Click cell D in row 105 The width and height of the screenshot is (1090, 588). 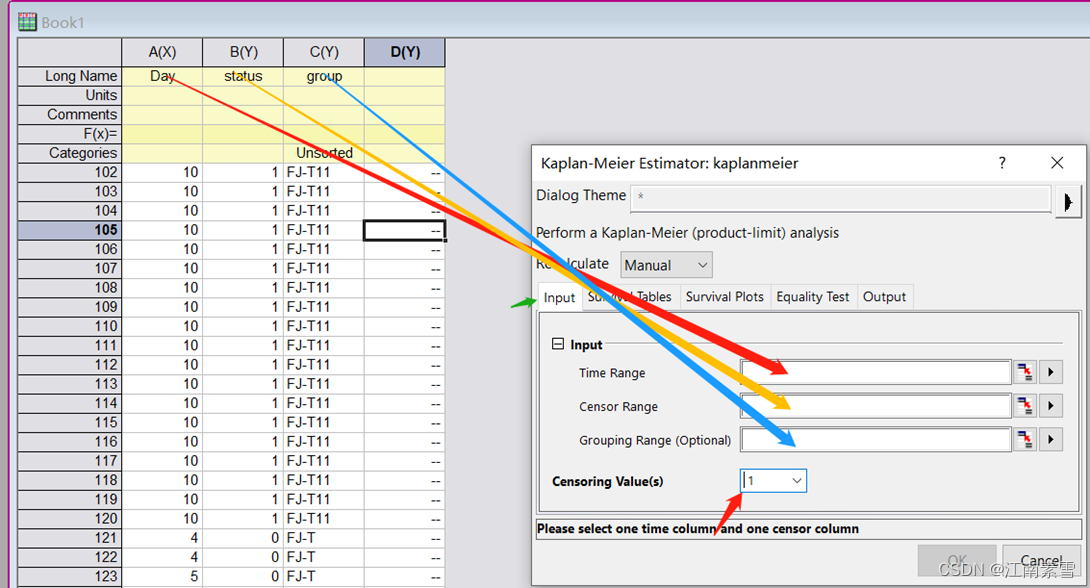coord(405,230)
